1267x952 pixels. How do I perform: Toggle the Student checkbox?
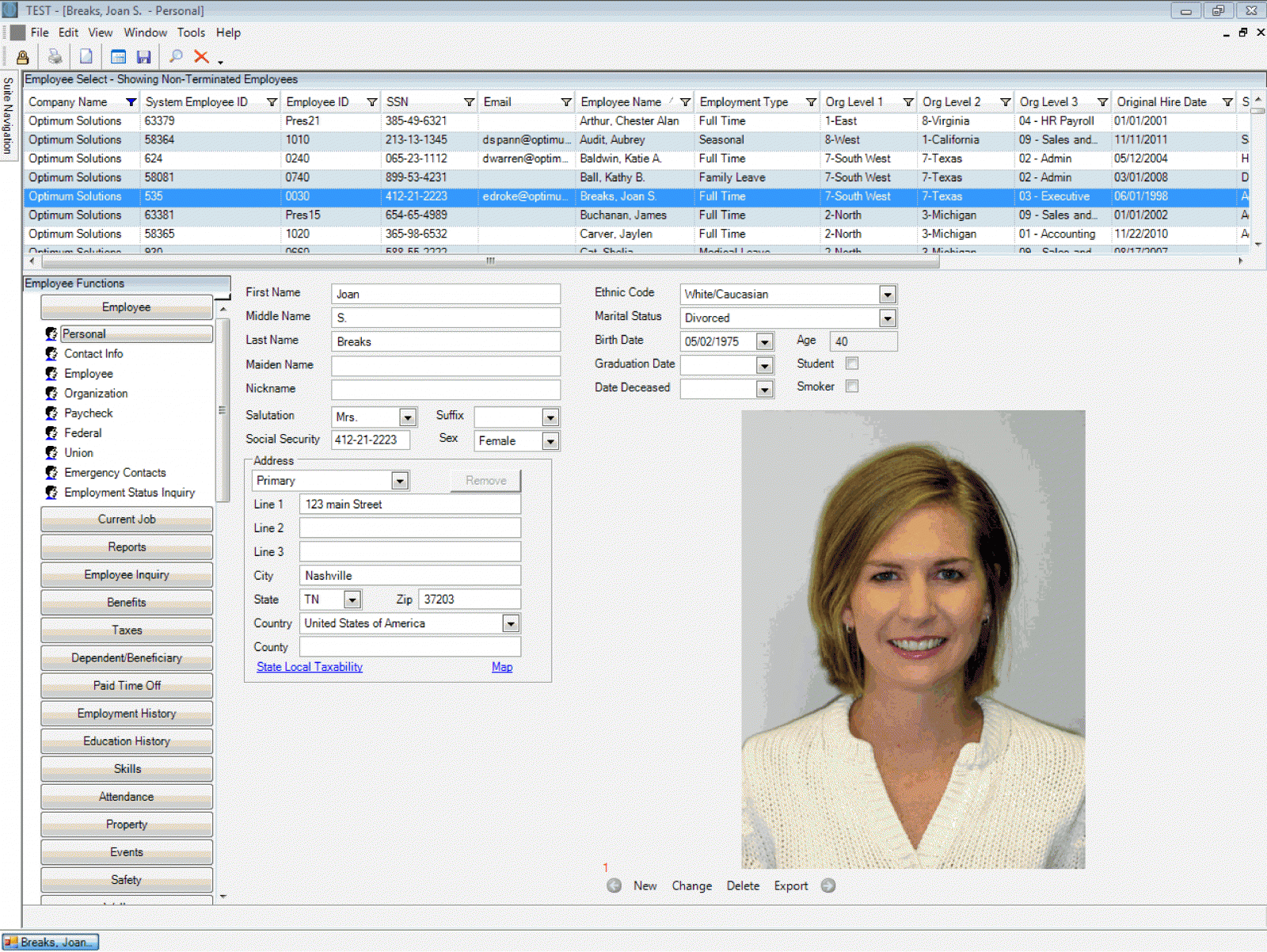[x=852, y=364]
